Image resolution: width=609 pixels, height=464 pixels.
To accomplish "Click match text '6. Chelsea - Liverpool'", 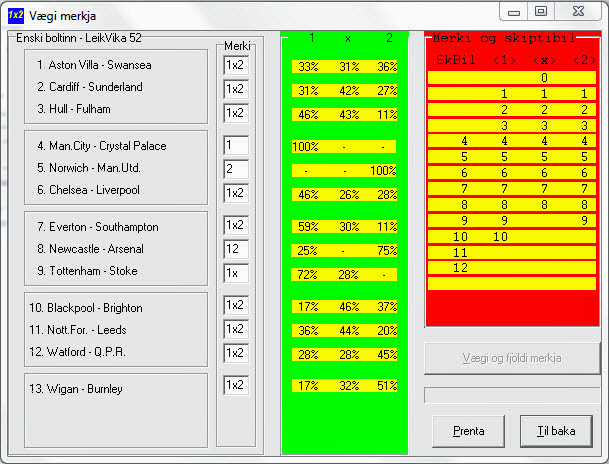I will (88, 190).
